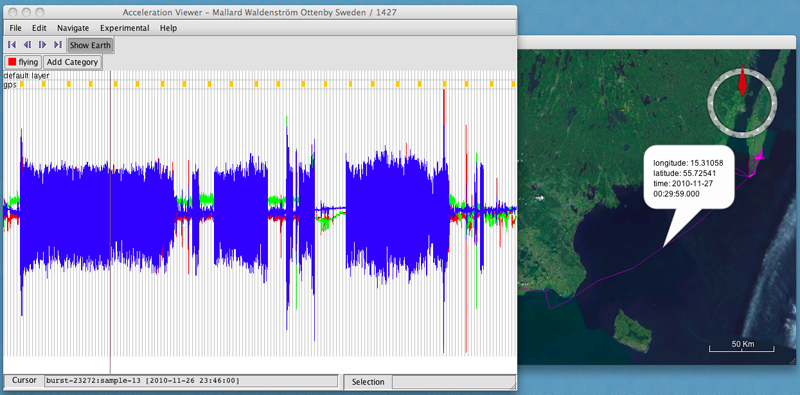Click the red north arrow on compass

[742, 82]
